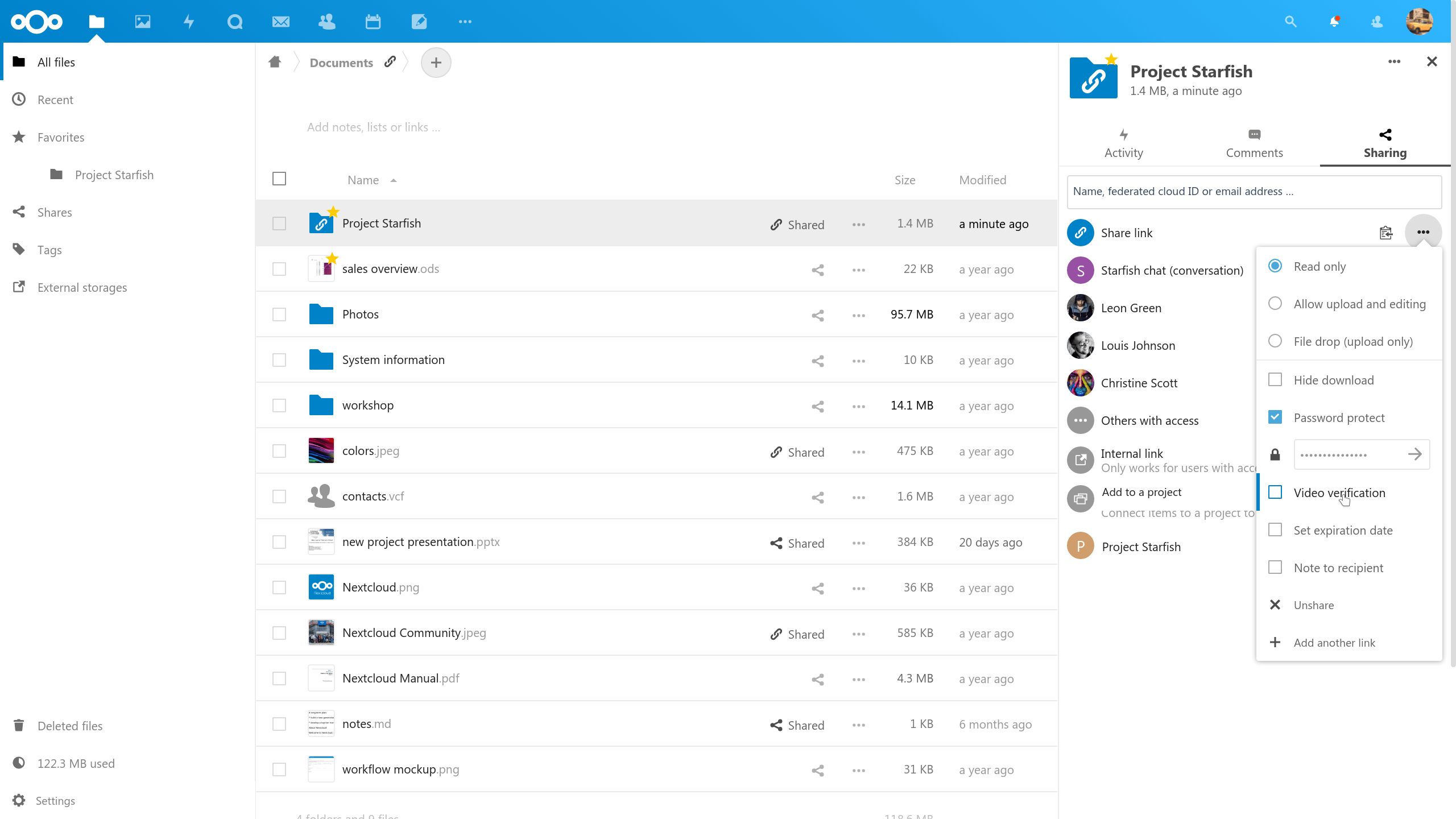Click the 122.3 MB used quota indicator

76,763
